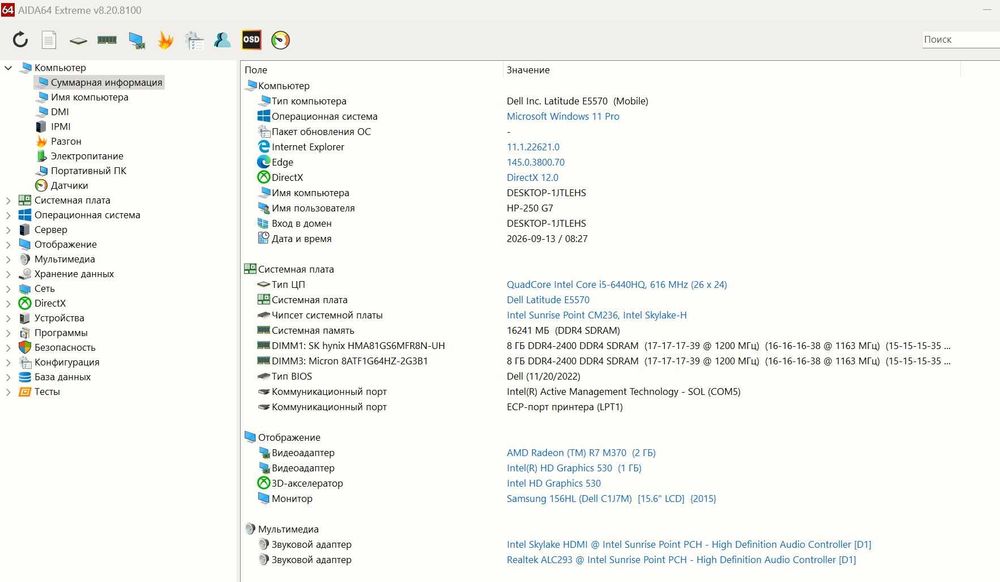Launch the system stability test flame icon
1000x582 pixels.
[x=165, y=40]
